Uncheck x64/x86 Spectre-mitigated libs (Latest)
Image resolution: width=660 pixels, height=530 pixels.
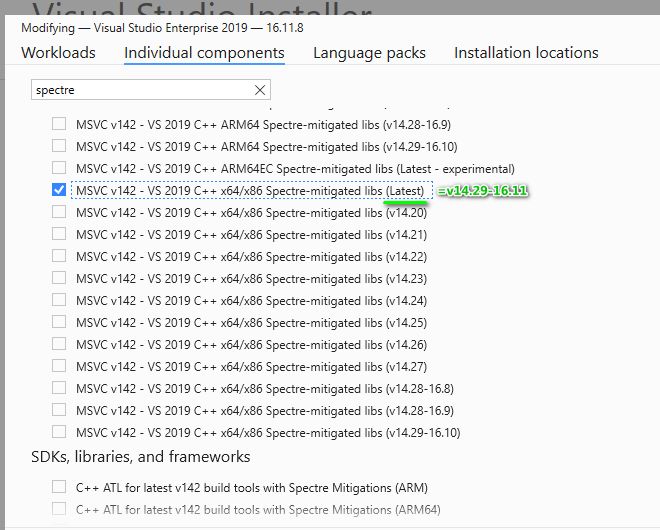59,189
